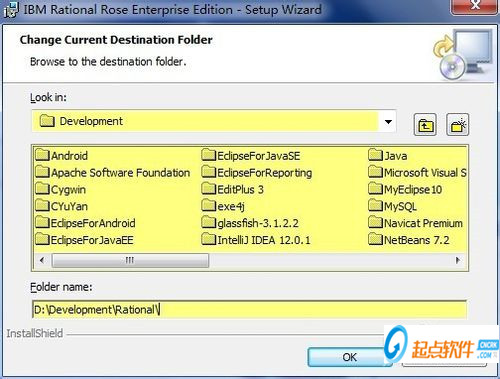Click the horizontal scrollbar right arrow
Viewport: 500px width, 379px height.
458,260
